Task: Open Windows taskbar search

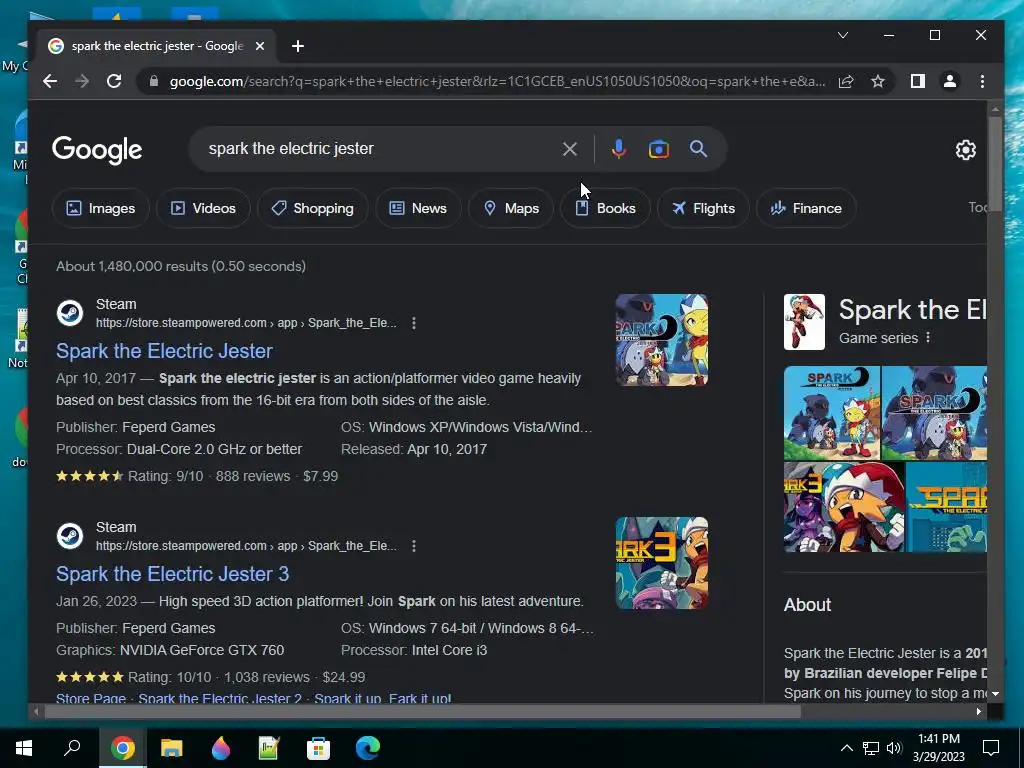Action: pyautogui.click(x=72, y=748)
